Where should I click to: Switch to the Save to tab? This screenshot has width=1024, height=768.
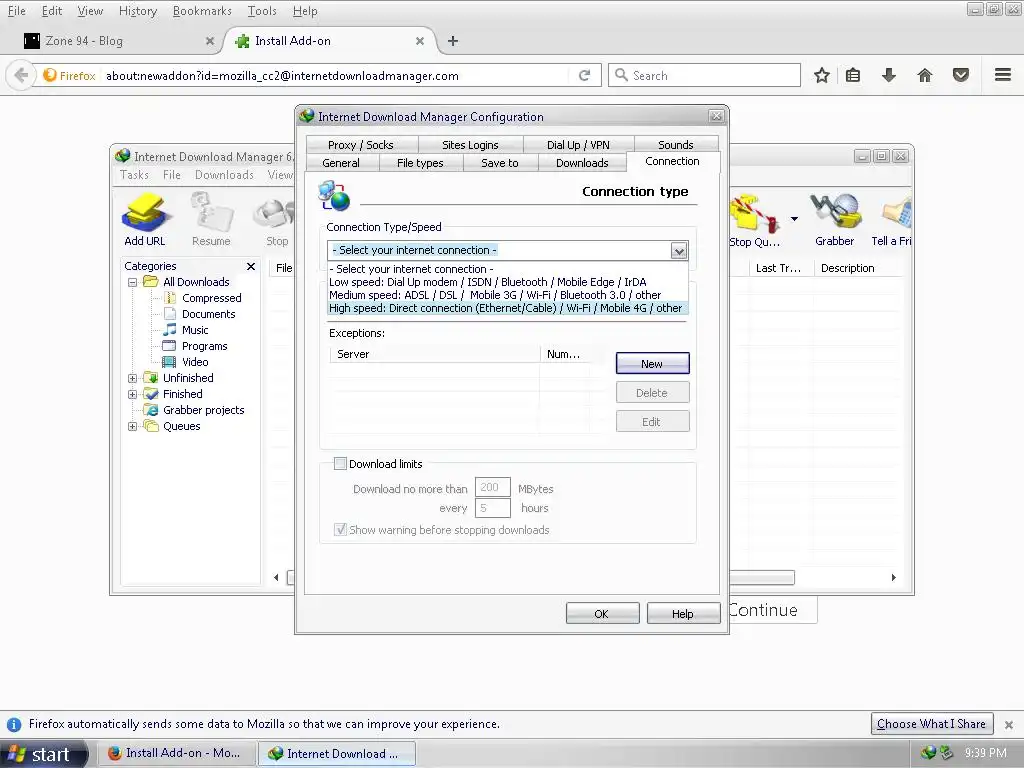click(x=500, y=163)
